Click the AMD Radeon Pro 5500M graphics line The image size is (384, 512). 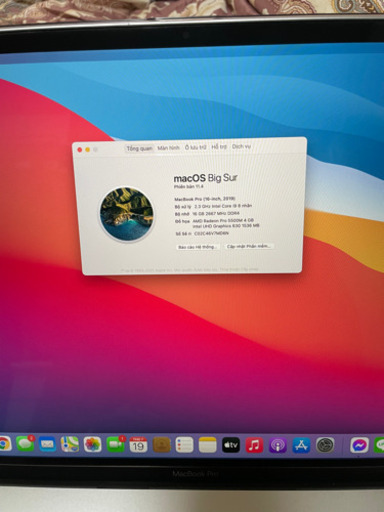coord(223,221)
